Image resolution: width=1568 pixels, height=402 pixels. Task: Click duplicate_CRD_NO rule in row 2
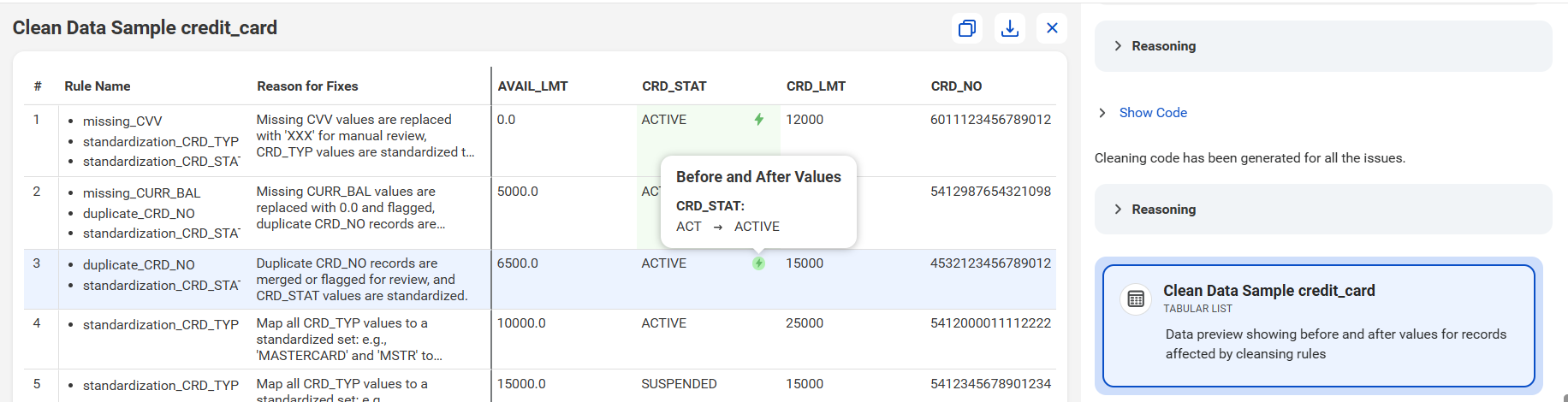click(x=139, y=214)
